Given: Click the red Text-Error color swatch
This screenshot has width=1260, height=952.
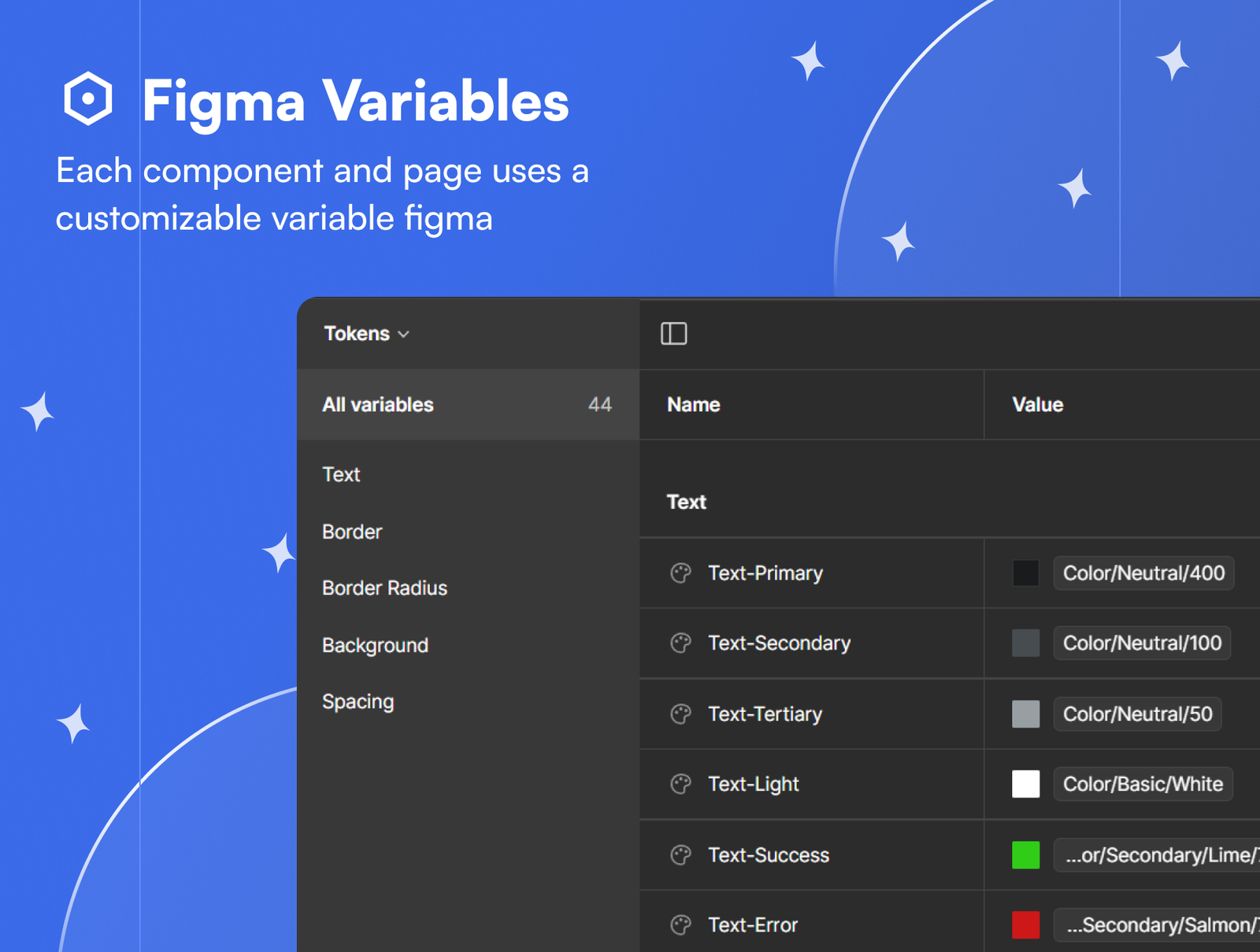Looking at the screenshot, I should [1025, 925].
